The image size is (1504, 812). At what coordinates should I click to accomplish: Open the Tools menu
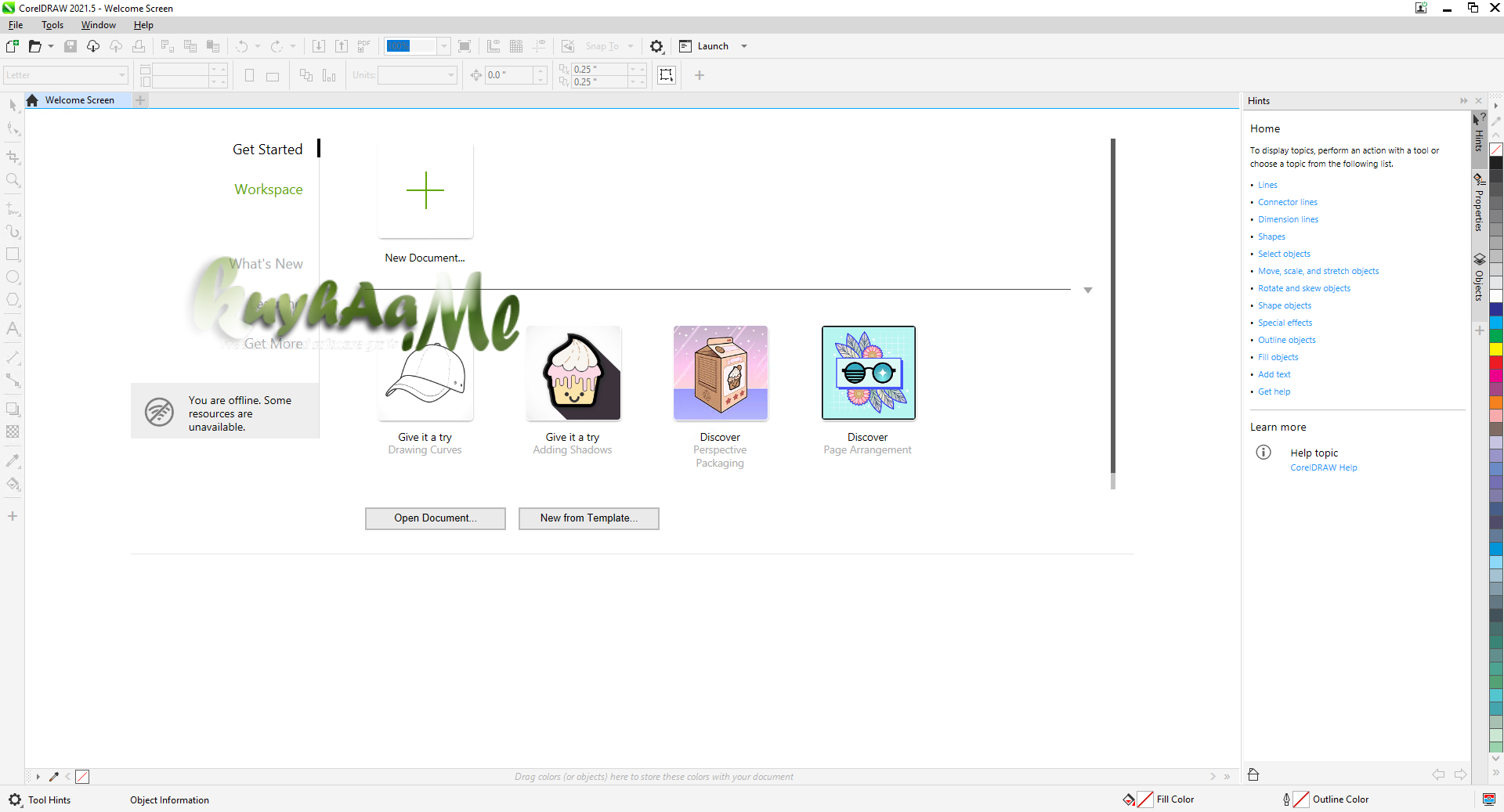[x=52, y=24]
